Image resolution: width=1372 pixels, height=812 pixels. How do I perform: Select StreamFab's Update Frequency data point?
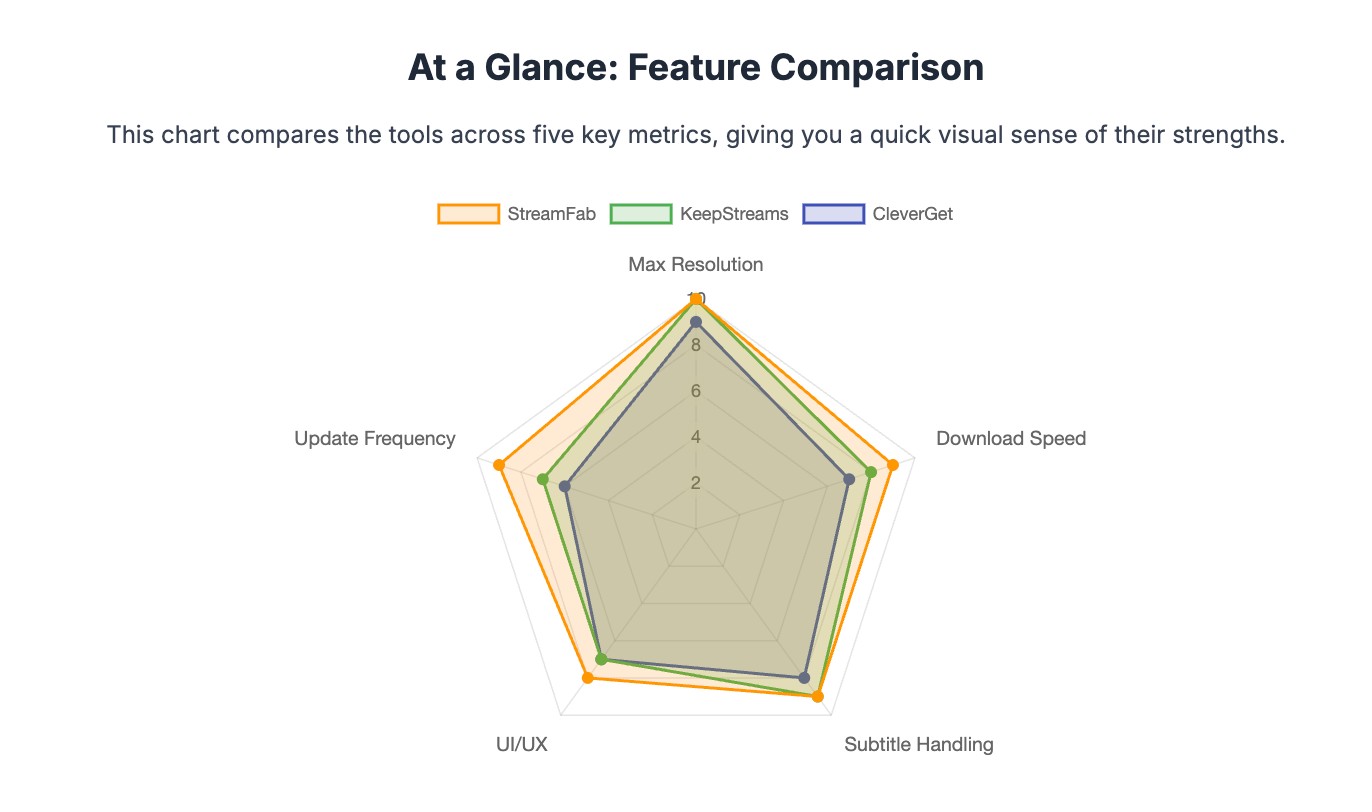(498, 464)
